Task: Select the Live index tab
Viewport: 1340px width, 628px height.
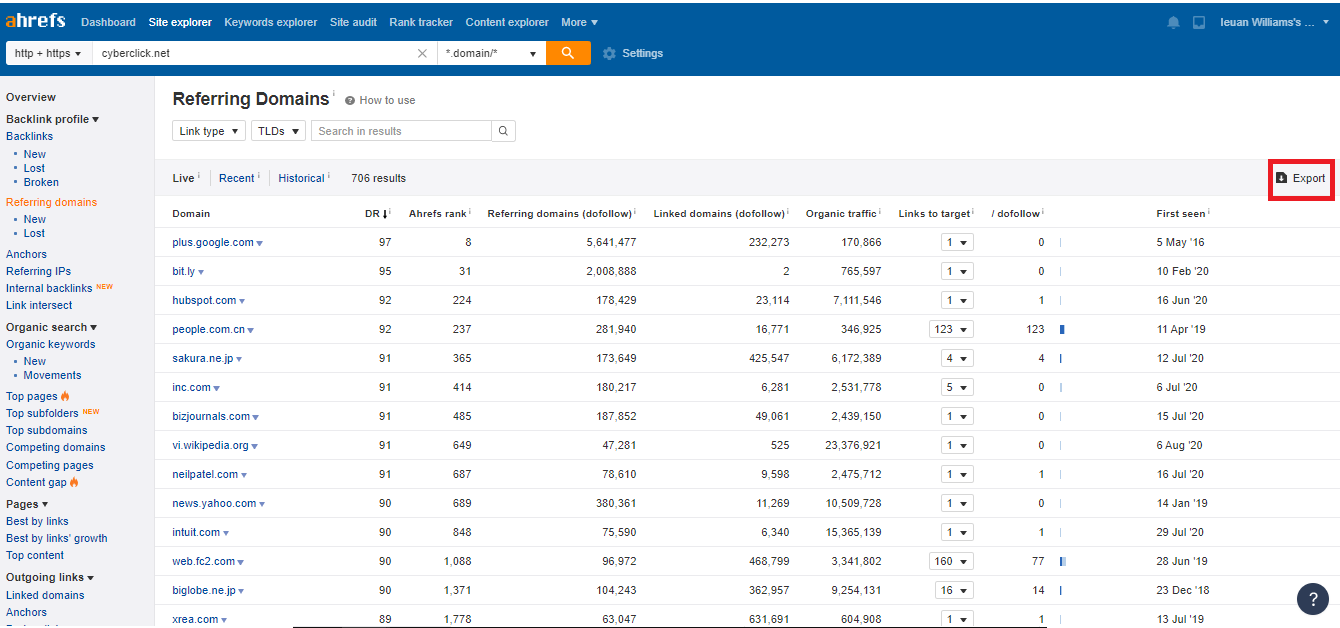Action: pyautogui.click(x=183, y=178)
